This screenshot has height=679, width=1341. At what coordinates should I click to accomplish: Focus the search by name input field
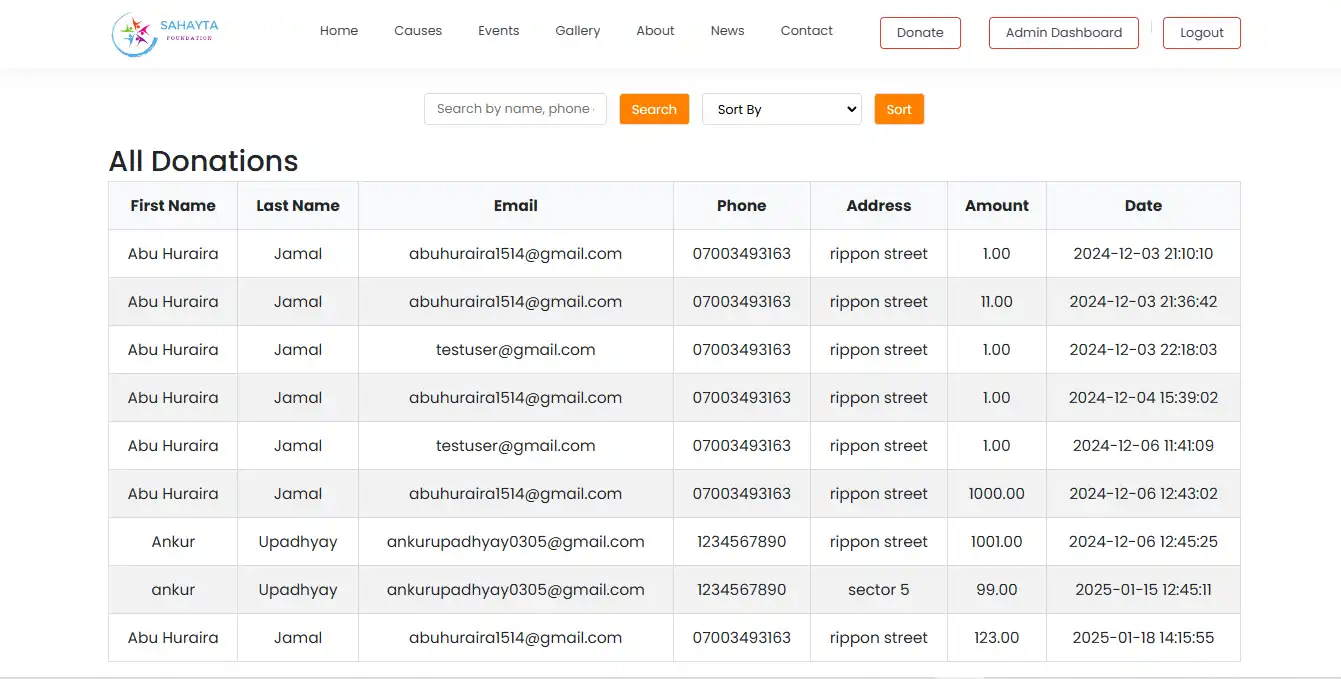click(x=515, y=109)
